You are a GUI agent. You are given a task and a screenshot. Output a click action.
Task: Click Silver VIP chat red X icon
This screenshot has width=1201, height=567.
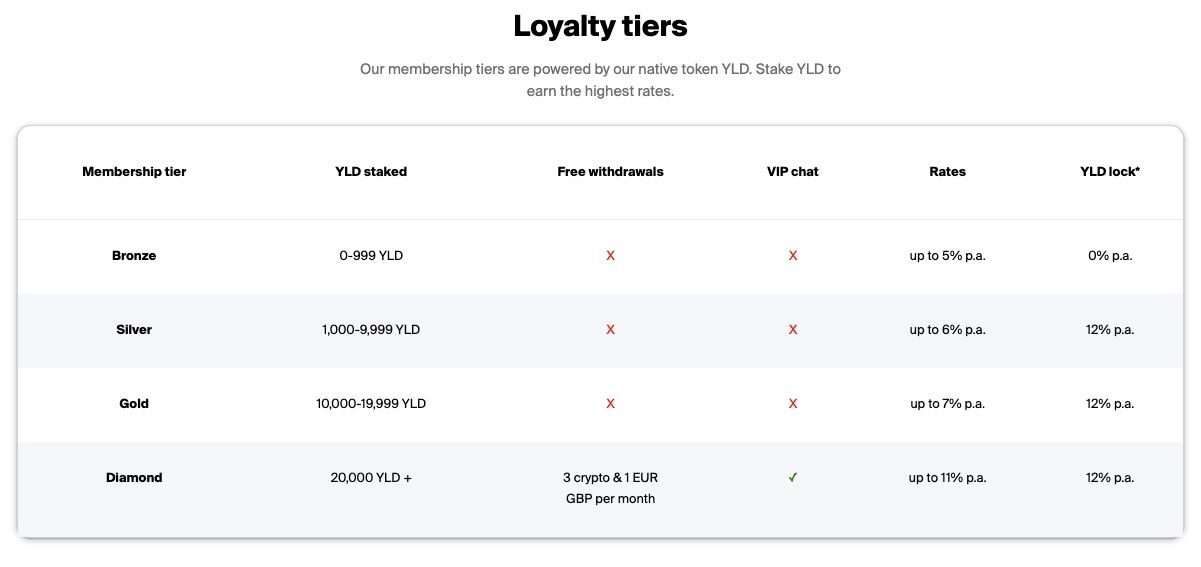pos(793,330)
